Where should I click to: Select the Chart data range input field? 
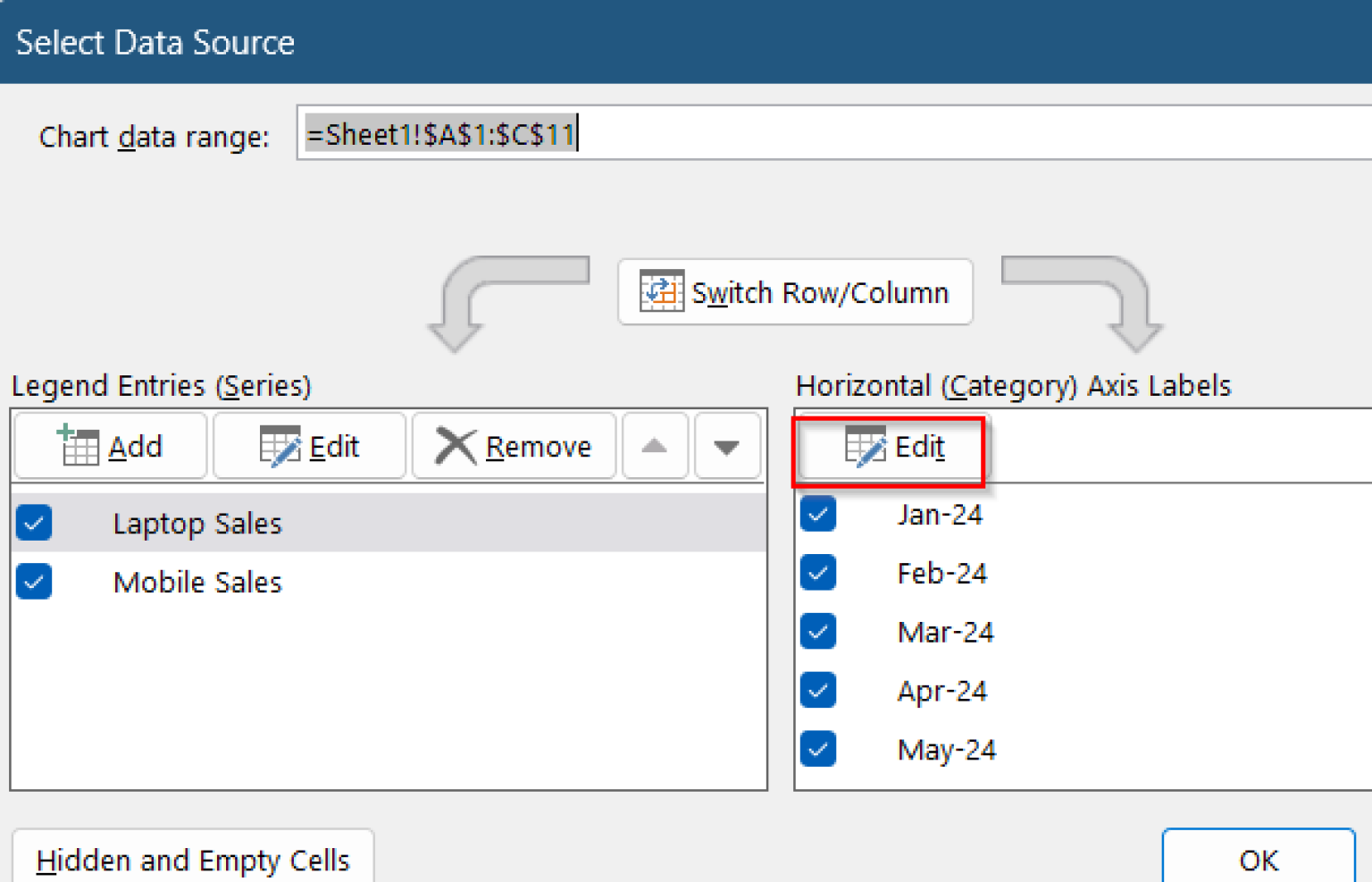(625, 134)
